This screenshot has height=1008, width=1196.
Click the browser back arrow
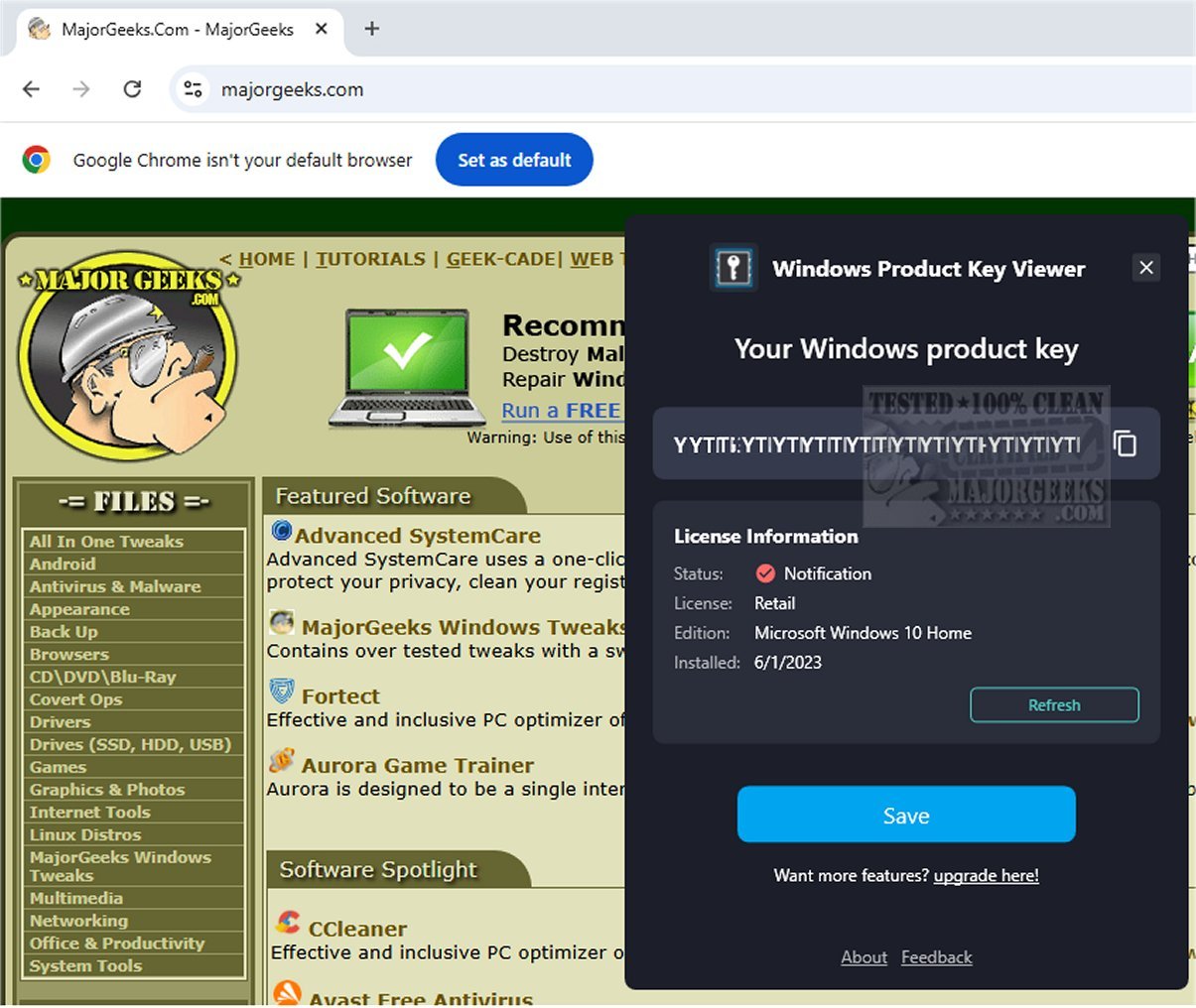click(x=32, y=89)
